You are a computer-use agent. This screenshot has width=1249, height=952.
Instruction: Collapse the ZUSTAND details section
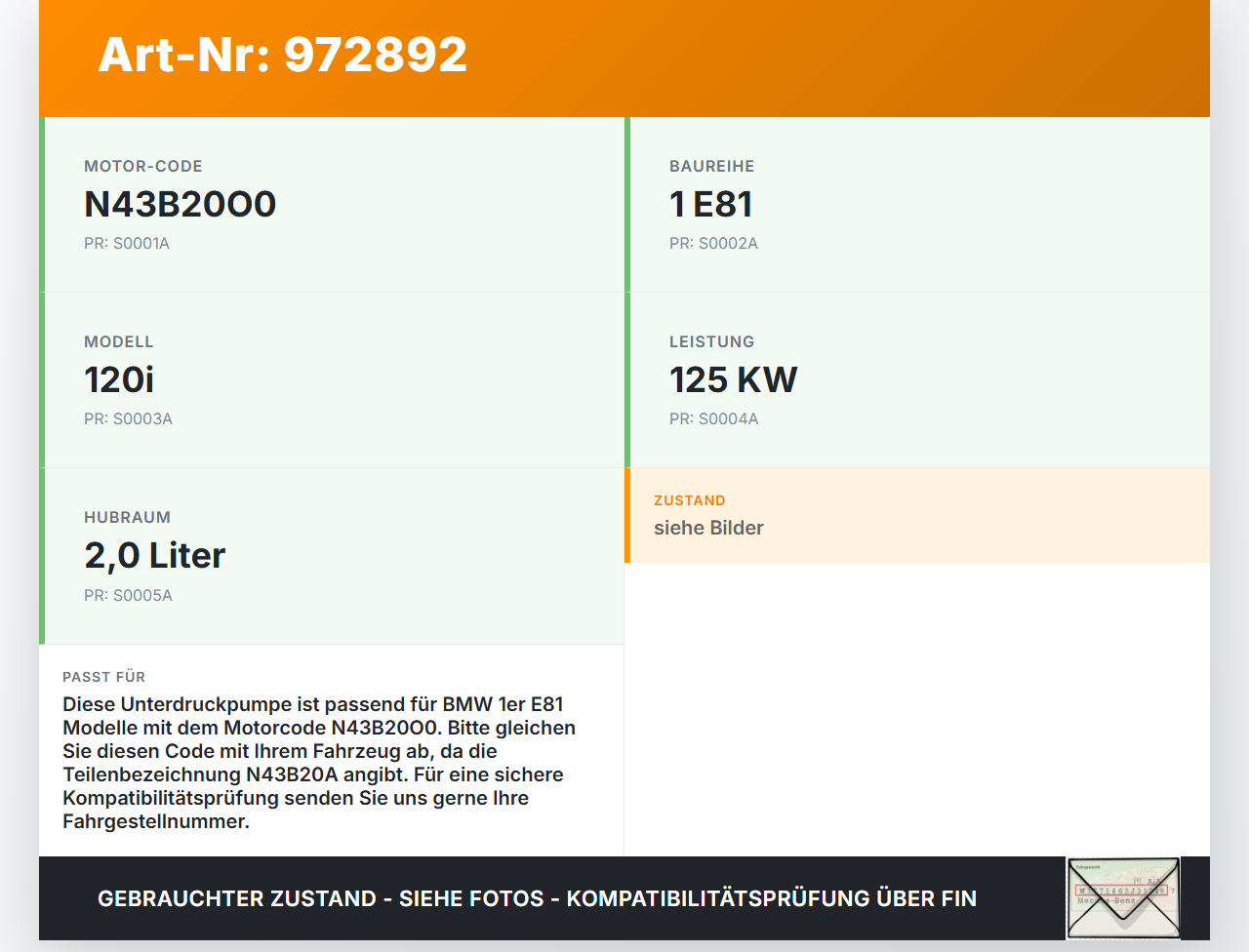tap(689, 500)
